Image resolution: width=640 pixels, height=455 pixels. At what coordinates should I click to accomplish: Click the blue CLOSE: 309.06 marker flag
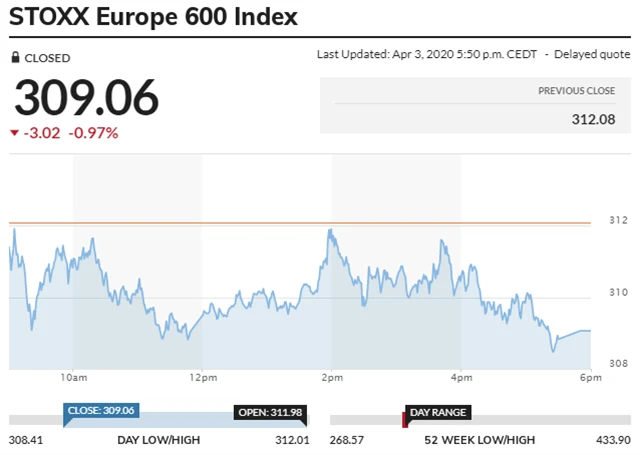pos(101,410)
